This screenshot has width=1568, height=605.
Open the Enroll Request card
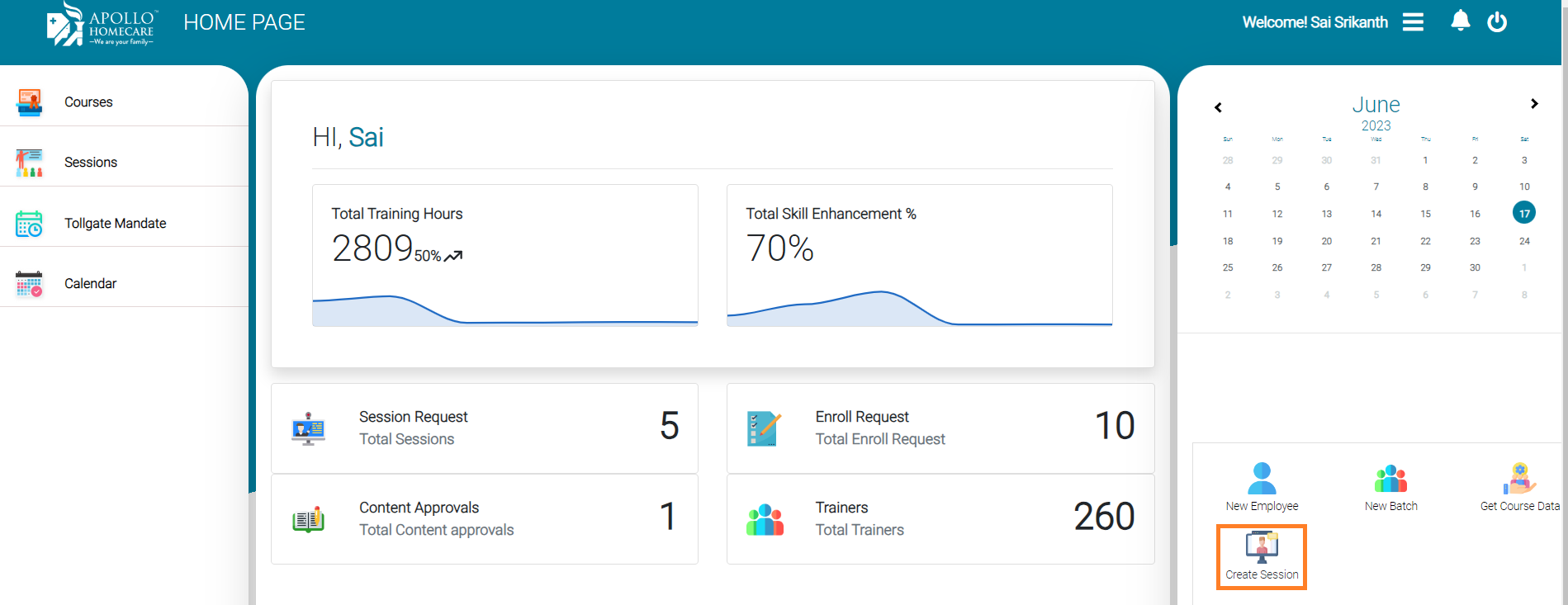pos(940,428)
